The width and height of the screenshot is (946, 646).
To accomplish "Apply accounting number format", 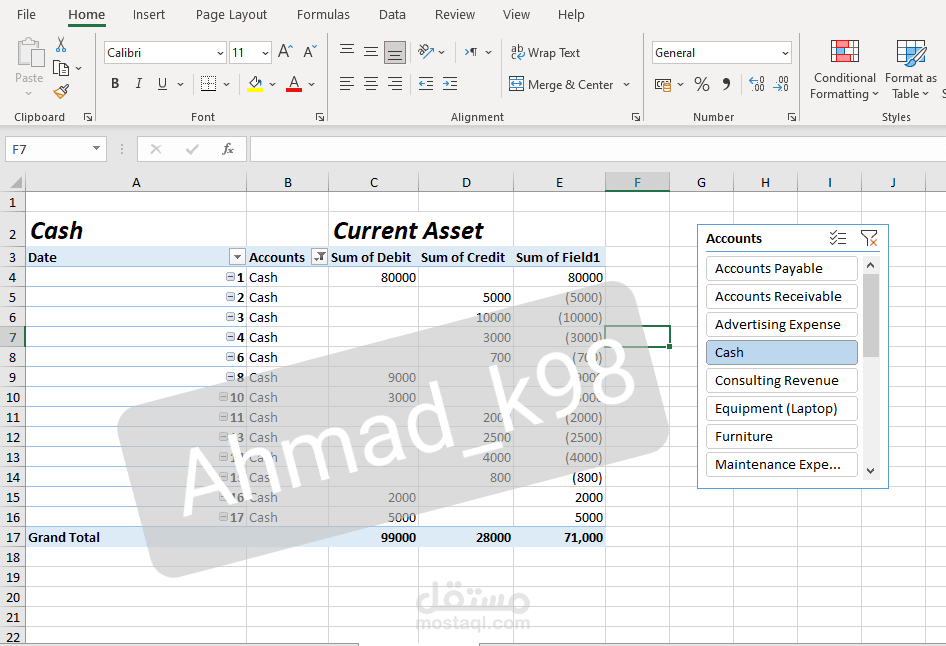I will (663, 85).
